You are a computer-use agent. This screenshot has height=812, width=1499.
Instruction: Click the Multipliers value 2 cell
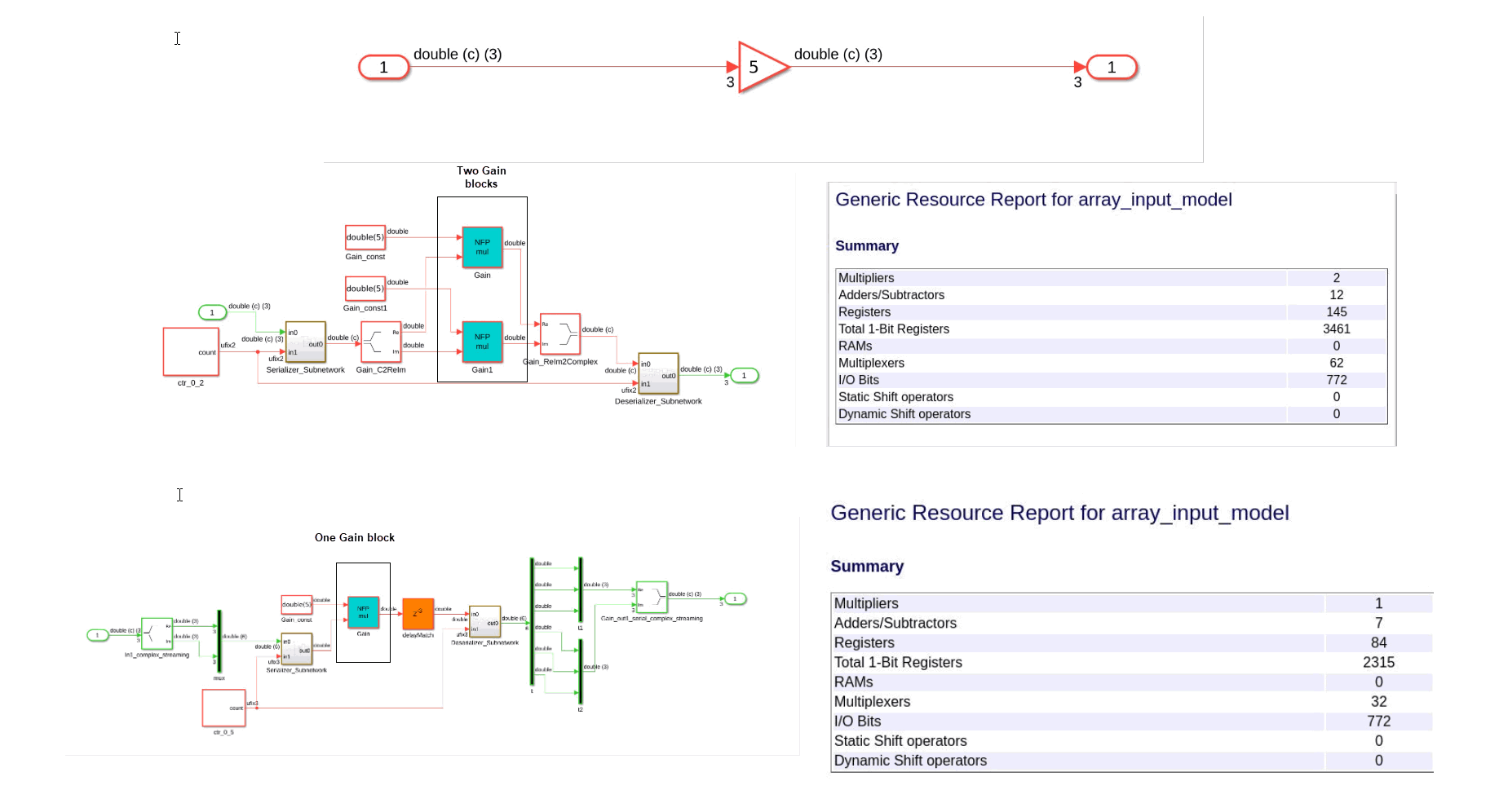pos(1337,278)
